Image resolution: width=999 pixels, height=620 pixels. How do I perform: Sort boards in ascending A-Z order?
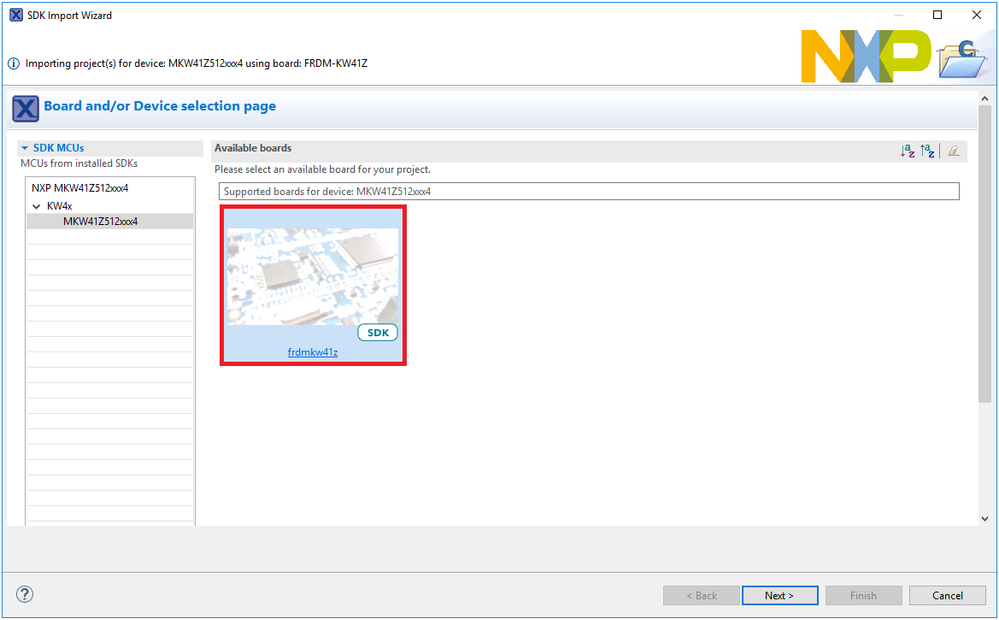click(907, 151)
